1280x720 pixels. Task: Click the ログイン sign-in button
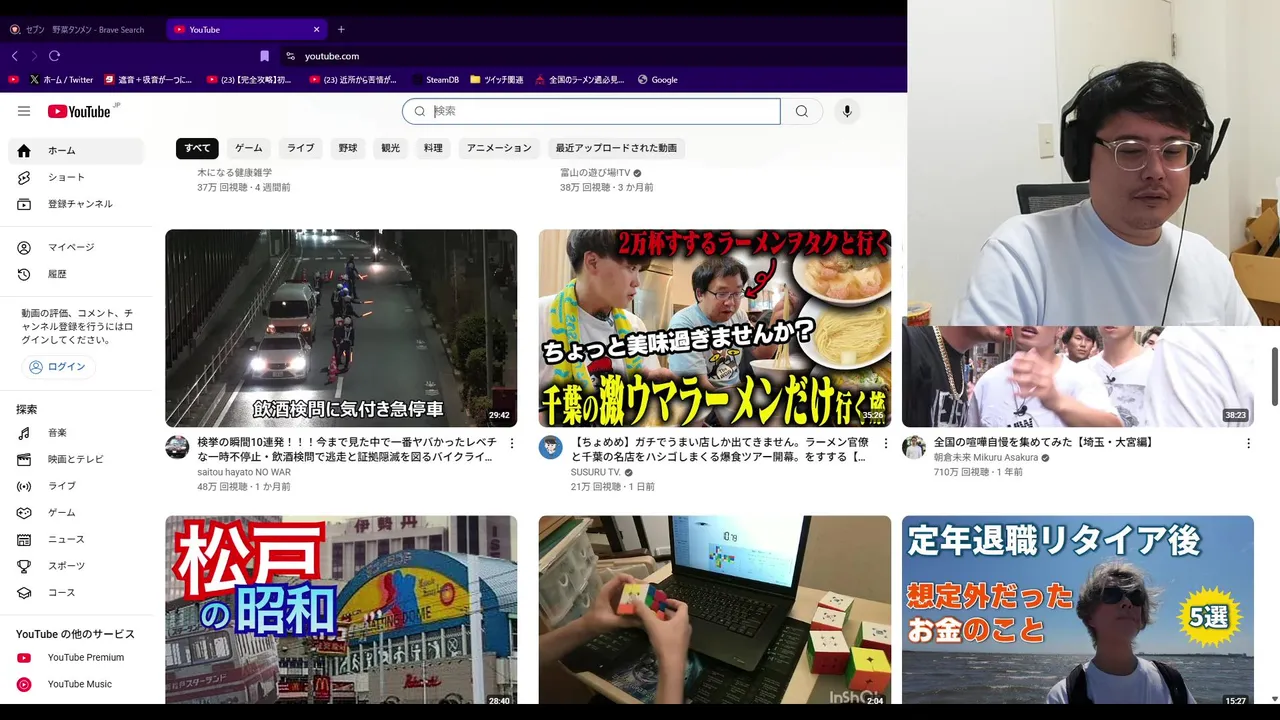pos(58,367)
